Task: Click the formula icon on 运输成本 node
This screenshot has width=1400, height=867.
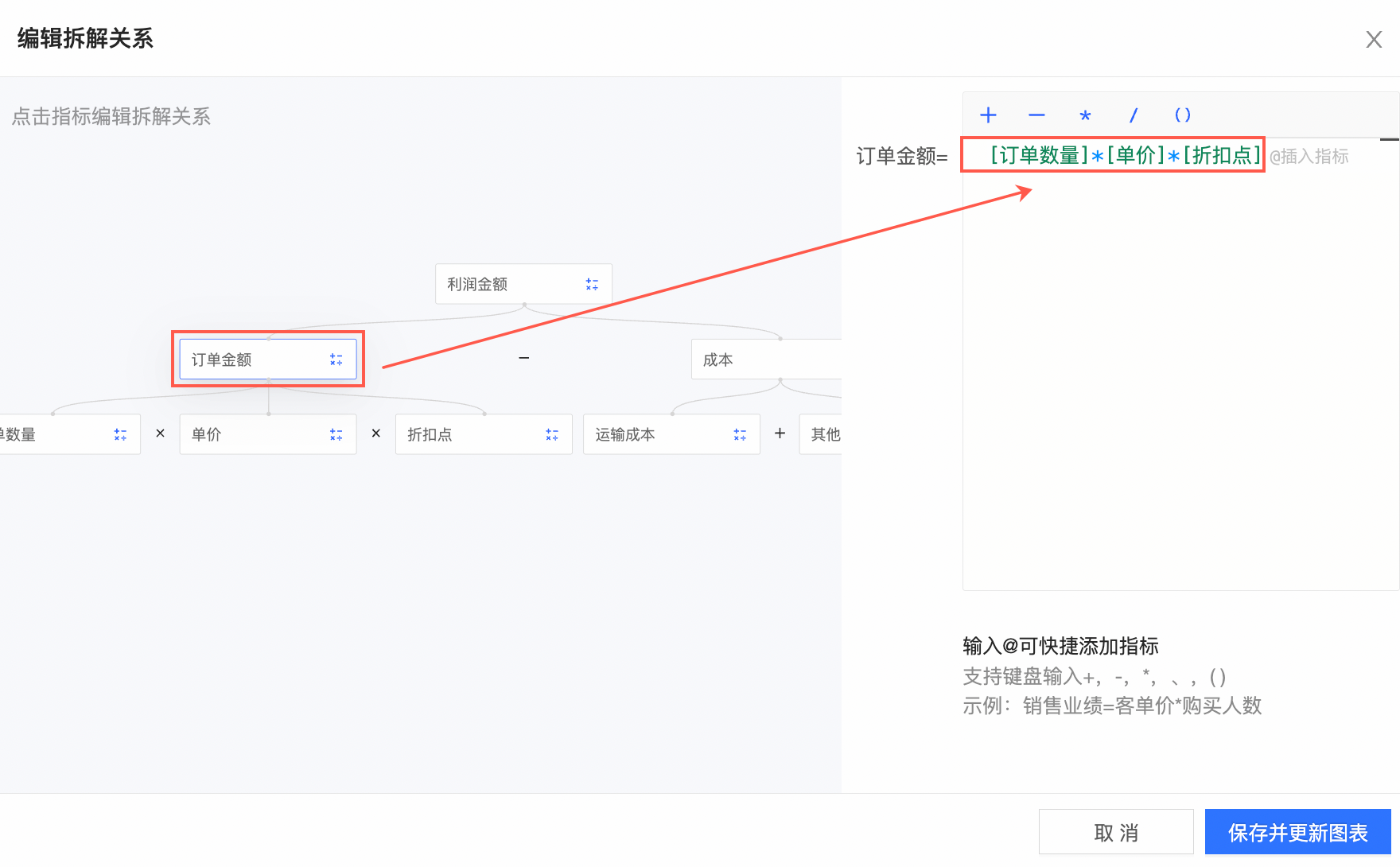Action: click(740, 434)
